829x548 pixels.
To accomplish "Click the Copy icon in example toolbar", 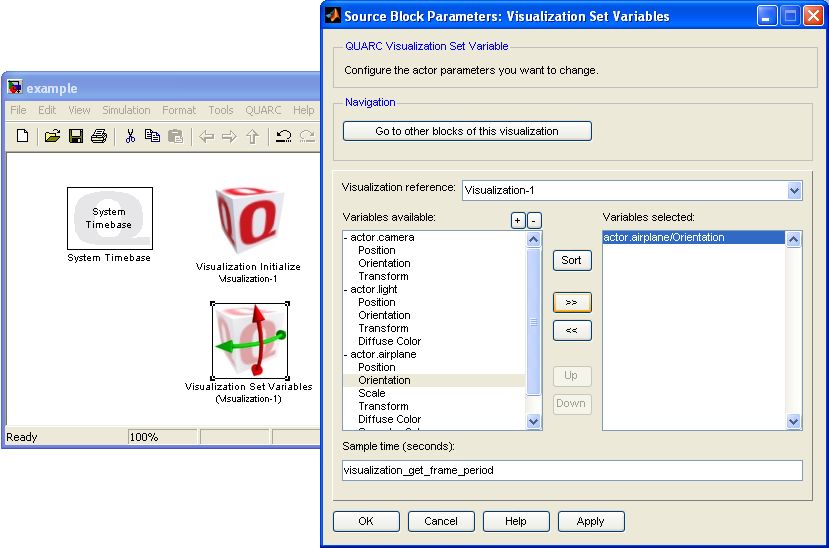I will [152, 136].
